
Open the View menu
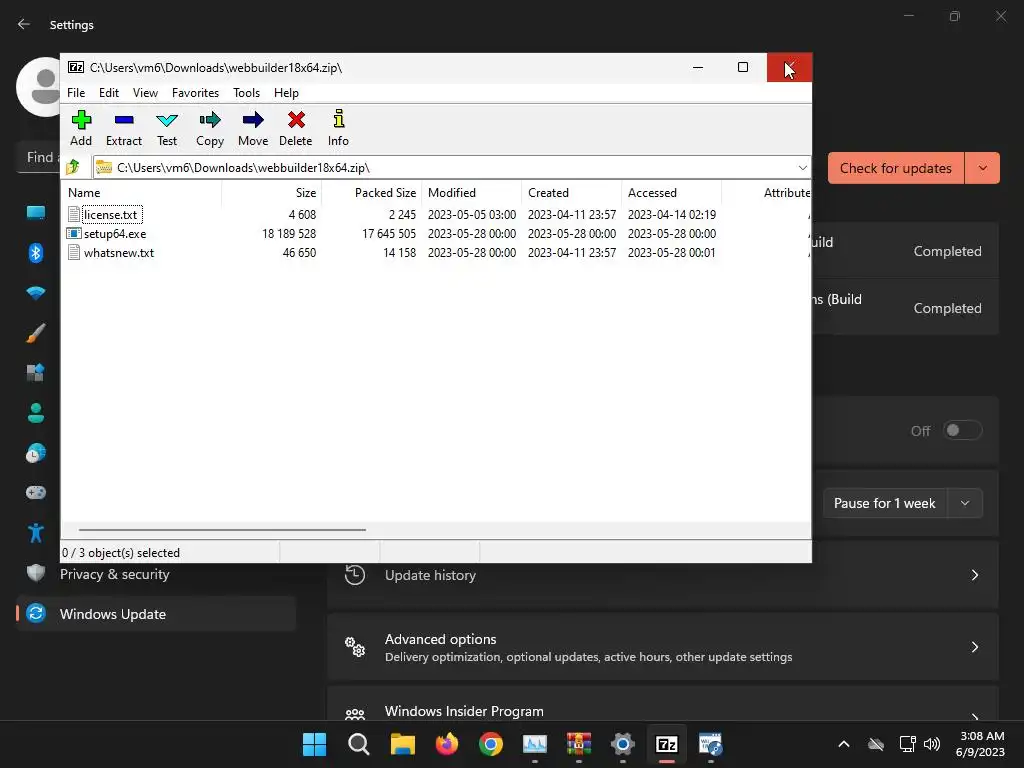146,93
